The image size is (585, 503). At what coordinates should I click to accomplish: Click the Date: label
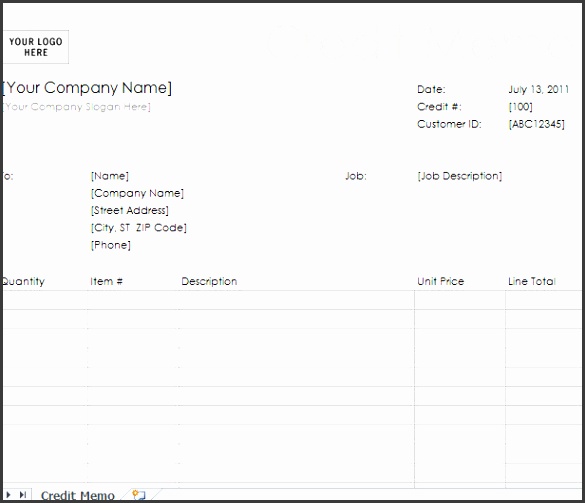click(x=431, y=90)
